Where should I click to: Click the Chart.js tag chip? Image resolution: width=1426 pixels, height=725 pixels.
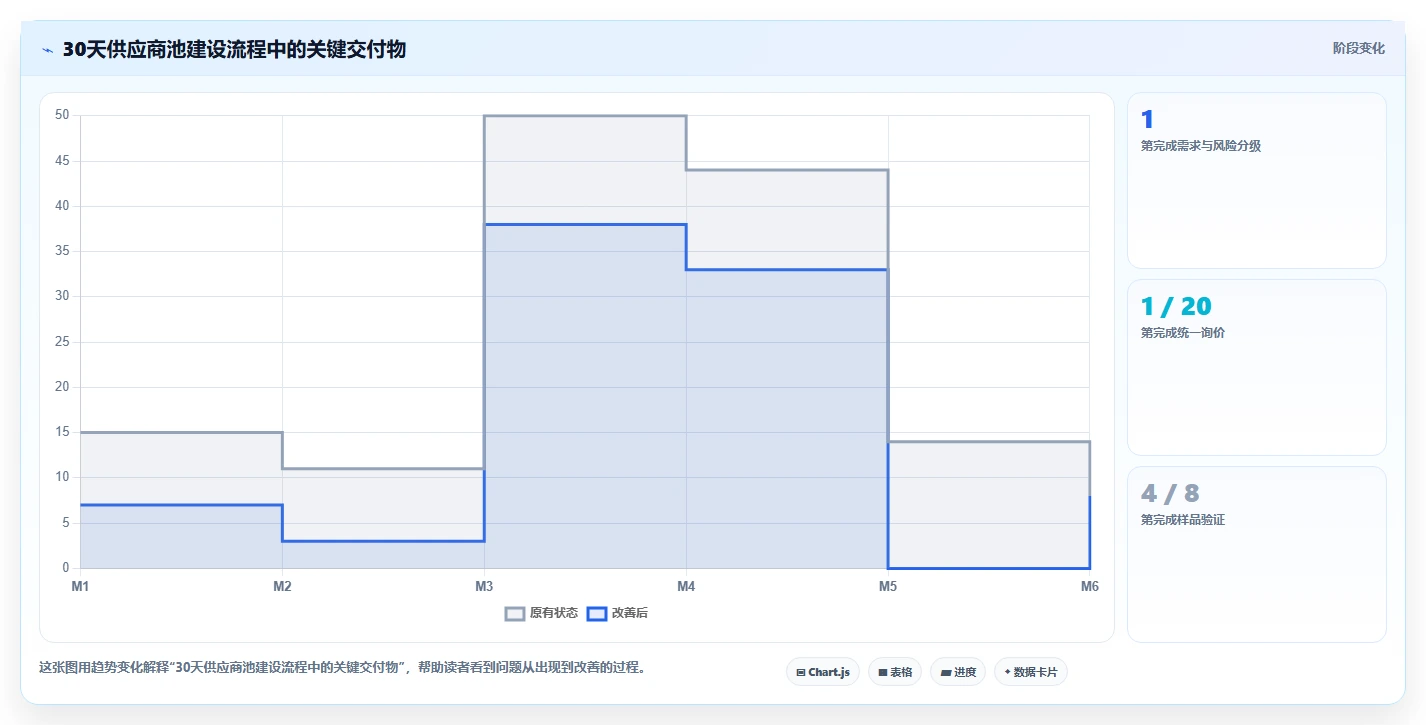(x=823, y=672)
